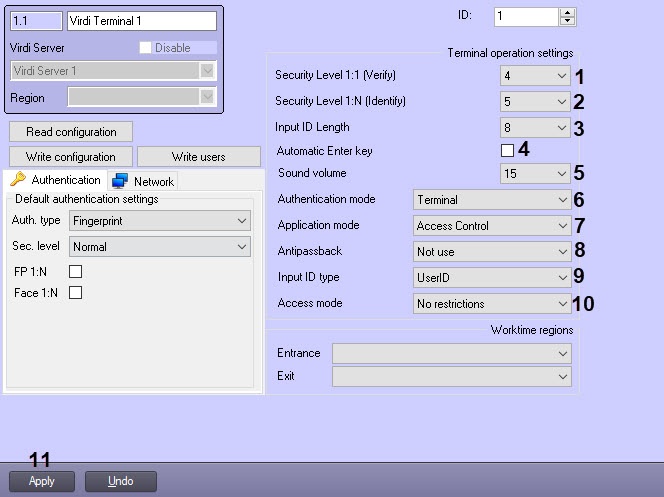This screenshot has height=497, width=664.
Task: Toggle the Face 1:N checkbox
Action: (x=74, y=293)
